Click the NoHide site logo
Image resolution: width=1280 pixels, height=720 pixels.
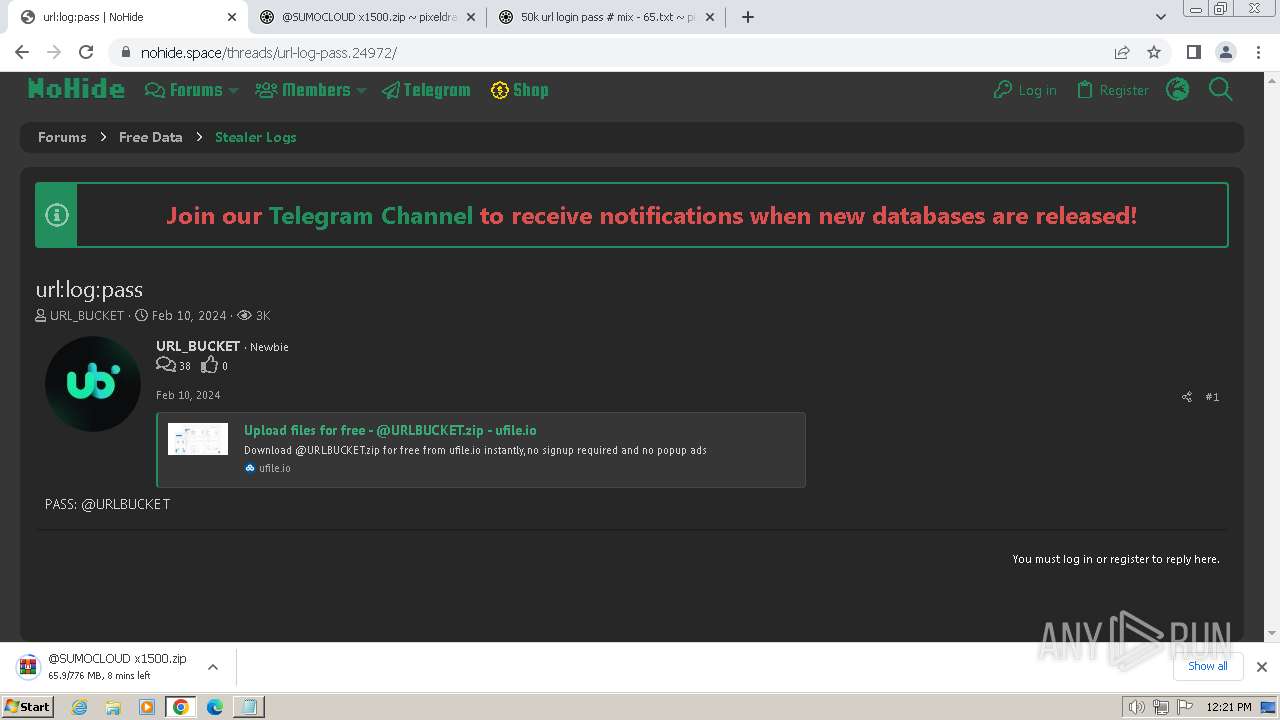tap(76, 89)
